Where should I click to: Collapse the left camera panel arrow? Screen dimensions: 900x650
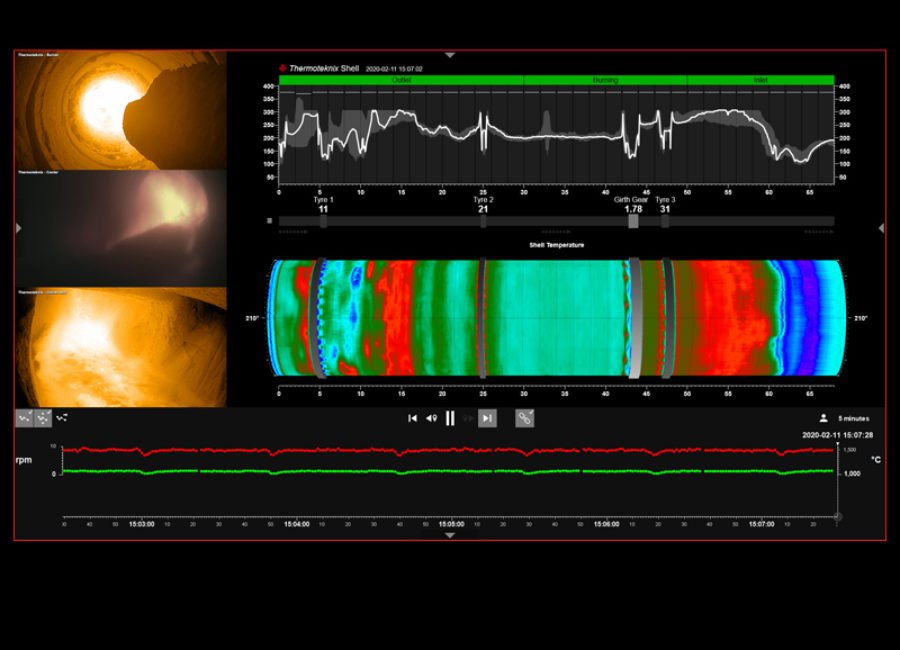click(18, 228)
